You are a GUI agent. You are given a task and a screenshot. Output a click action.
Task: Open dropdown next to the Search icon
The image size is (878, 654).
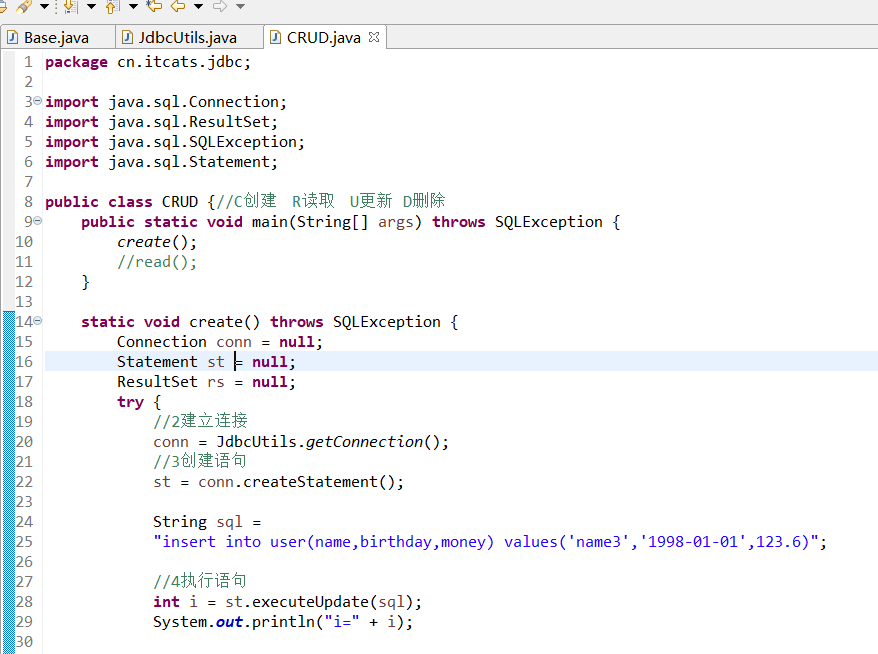pos(44,7)
